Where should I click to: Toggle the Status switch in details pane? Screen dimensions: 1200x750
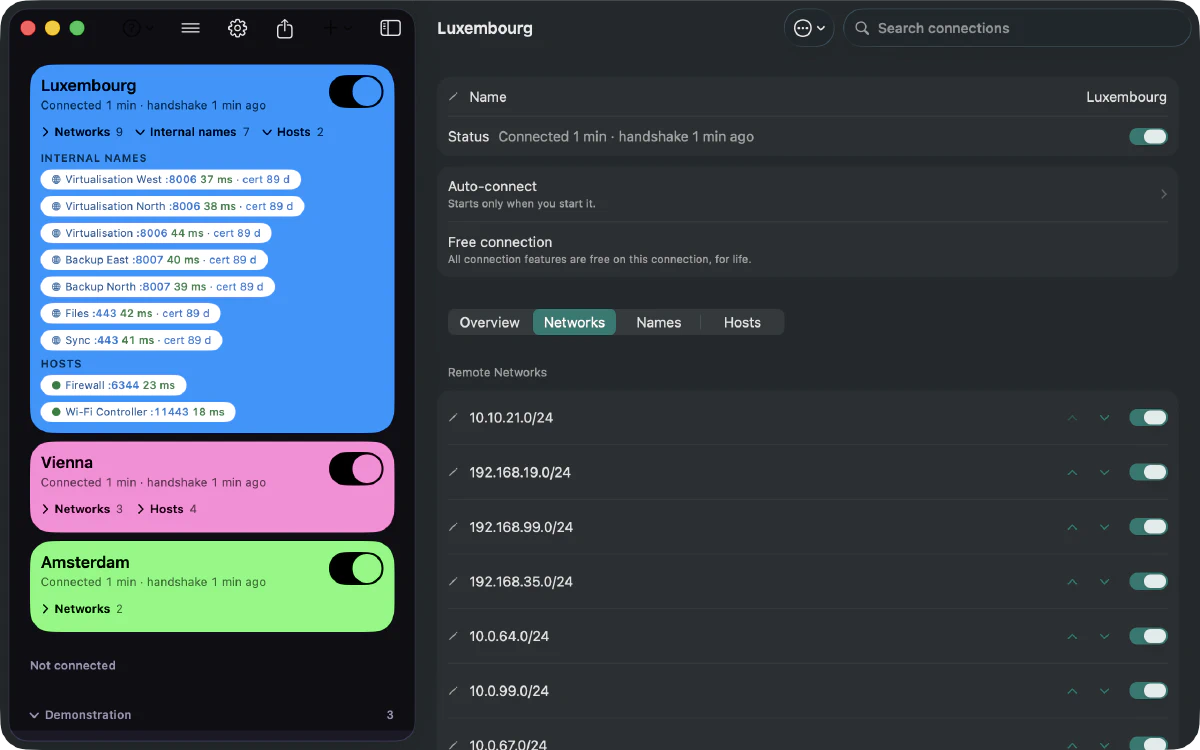(x=1148, y=137)
